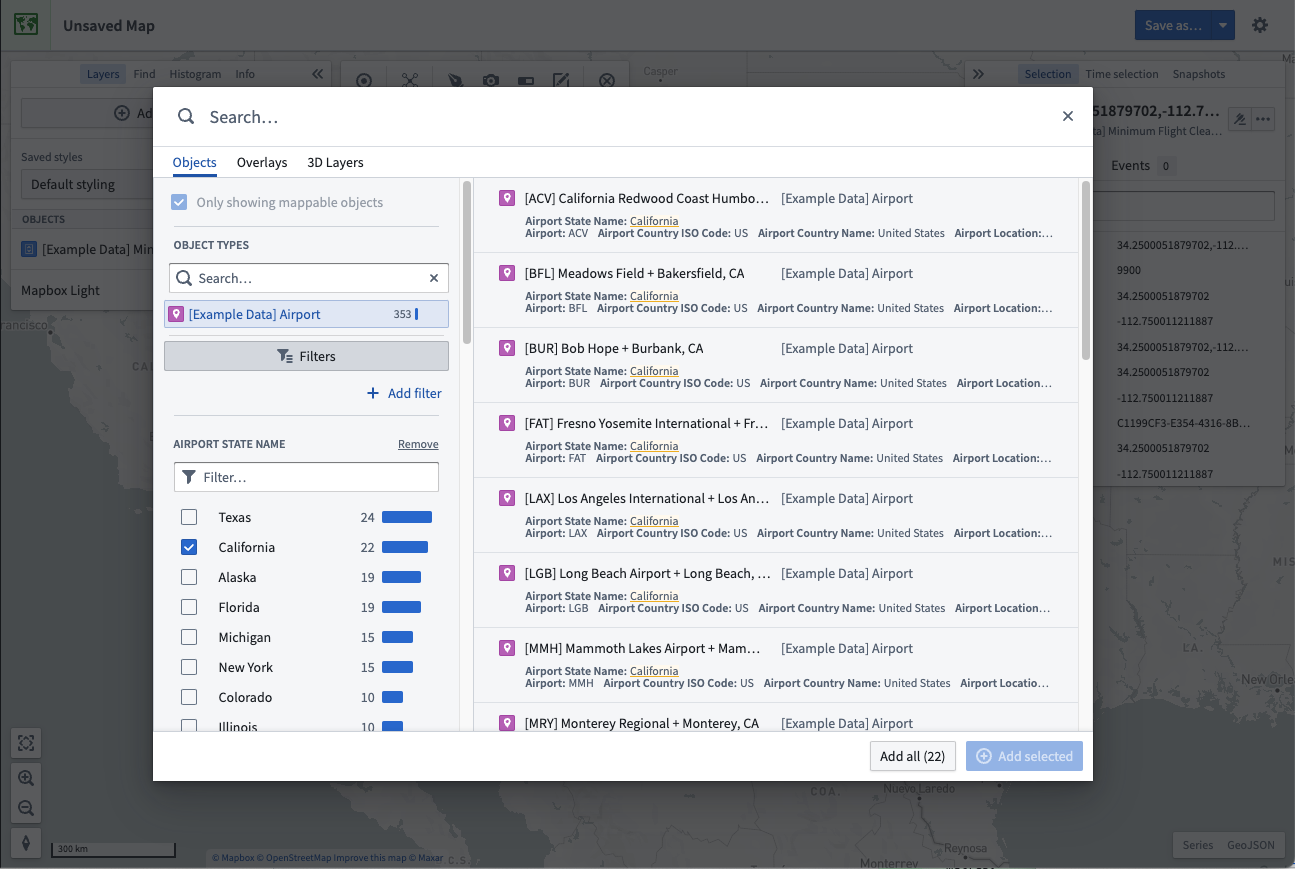Open the Save as dropdown arrow
Viewport: 1295px width, 869px height.
click(1223, 25)
